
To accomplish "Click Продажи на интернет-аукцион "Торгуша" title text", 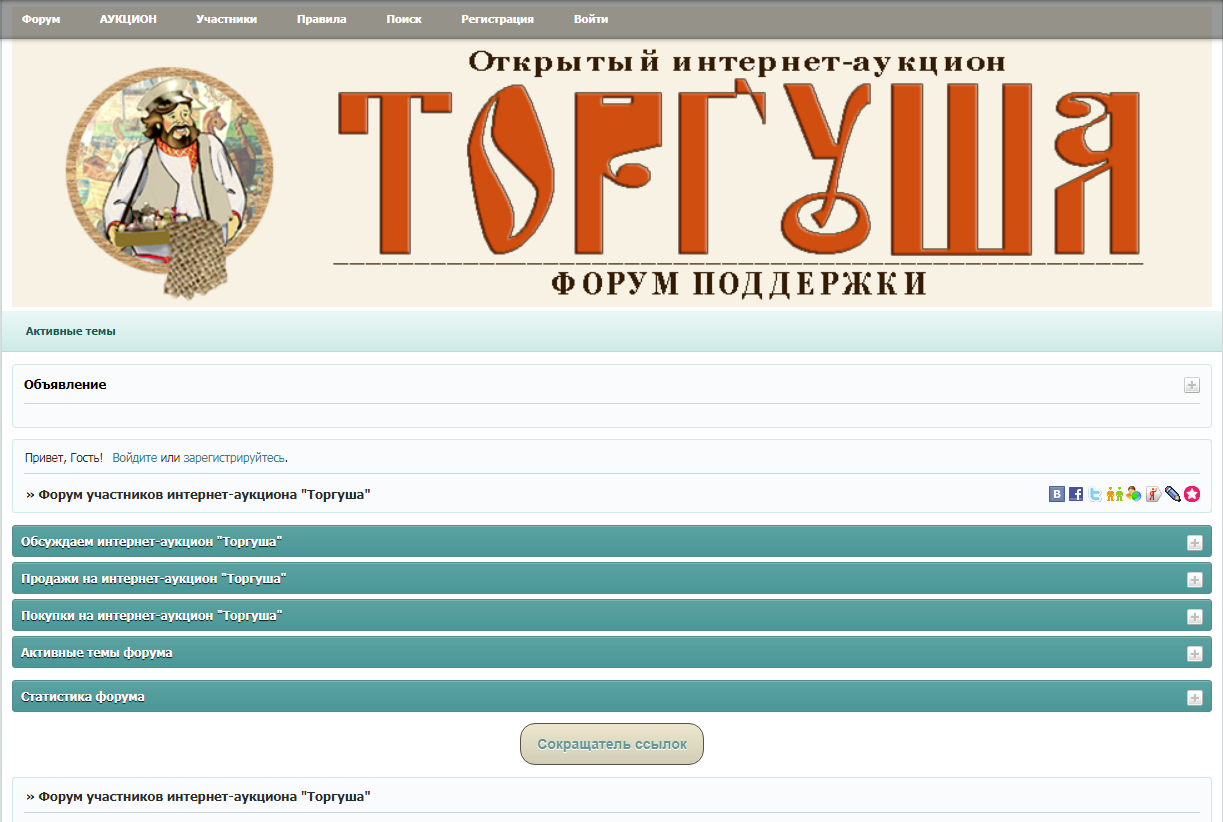I will 154,578.
